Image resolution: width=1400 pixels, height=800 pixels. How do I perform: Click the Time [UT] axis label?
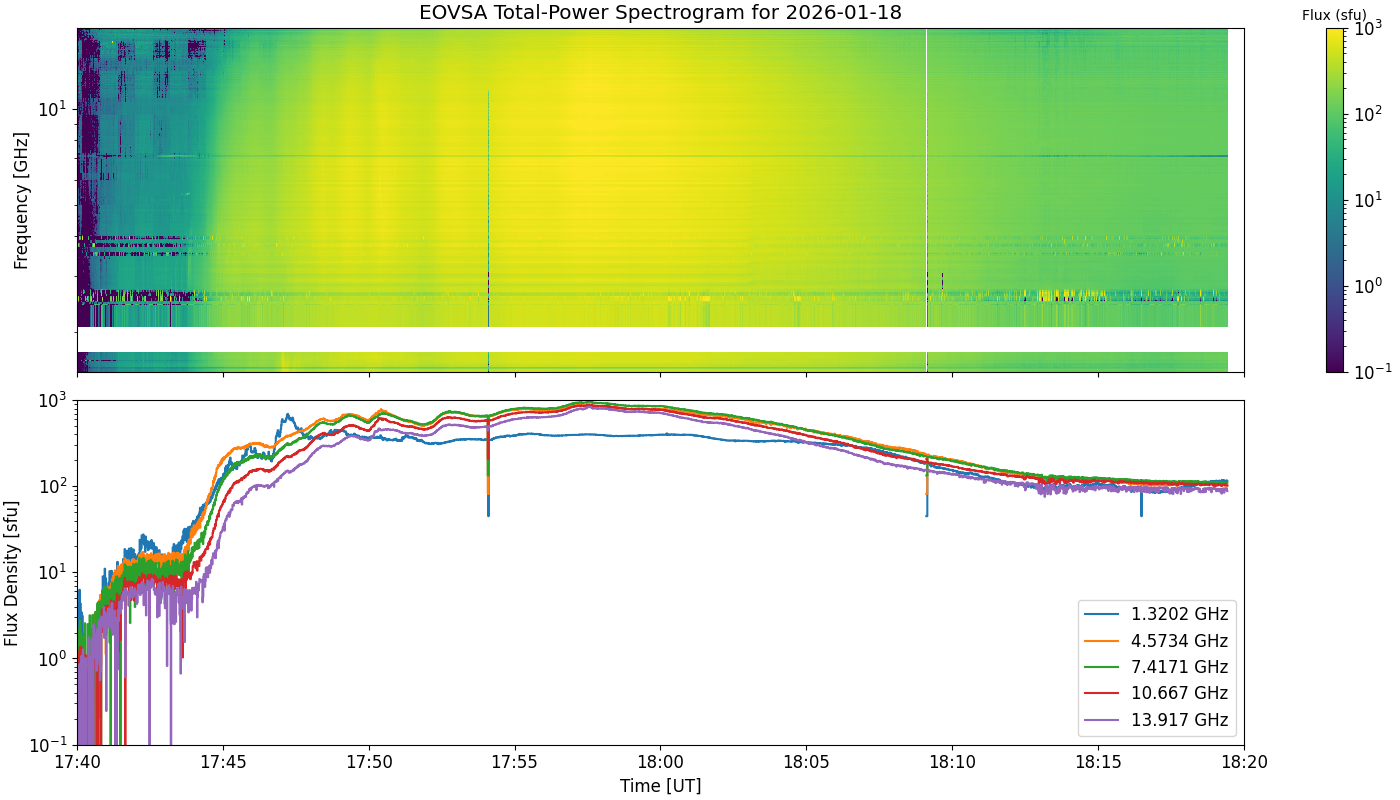660,786
